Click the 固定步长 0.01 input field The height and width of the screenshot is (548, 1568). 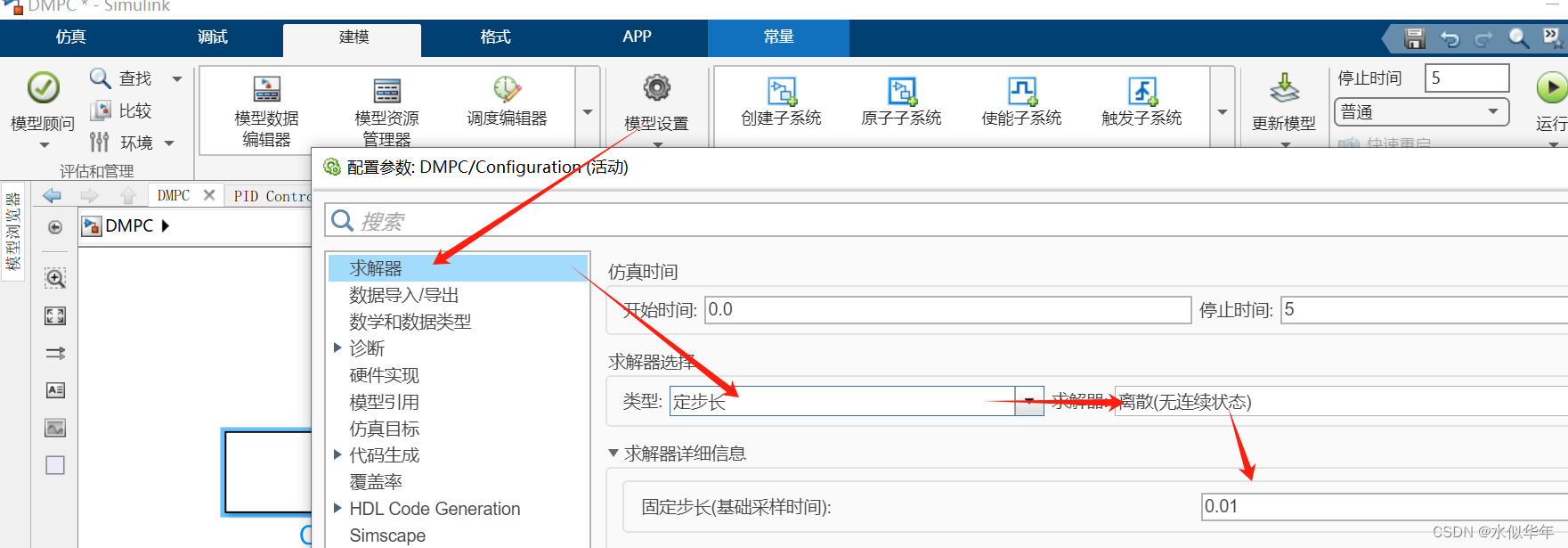(1385, 506)
